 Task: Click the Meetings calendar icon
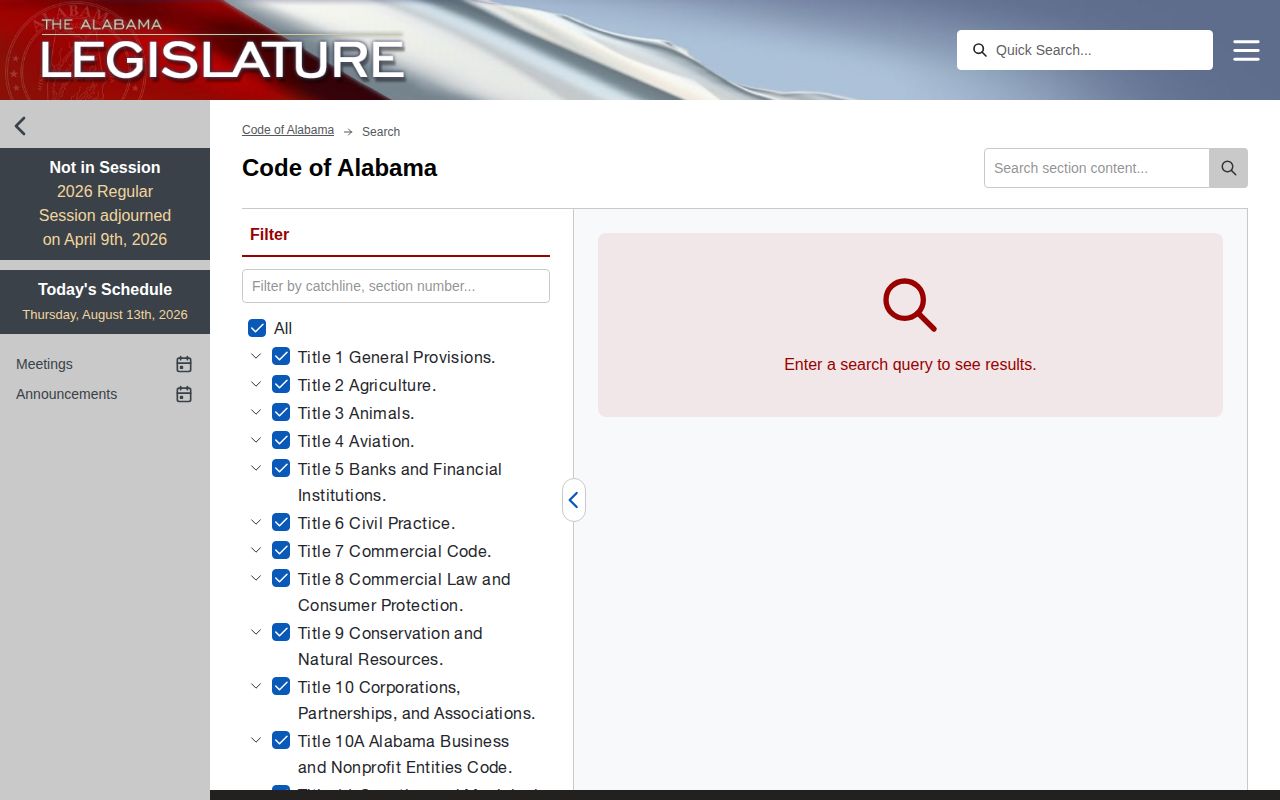coord(184,364)
